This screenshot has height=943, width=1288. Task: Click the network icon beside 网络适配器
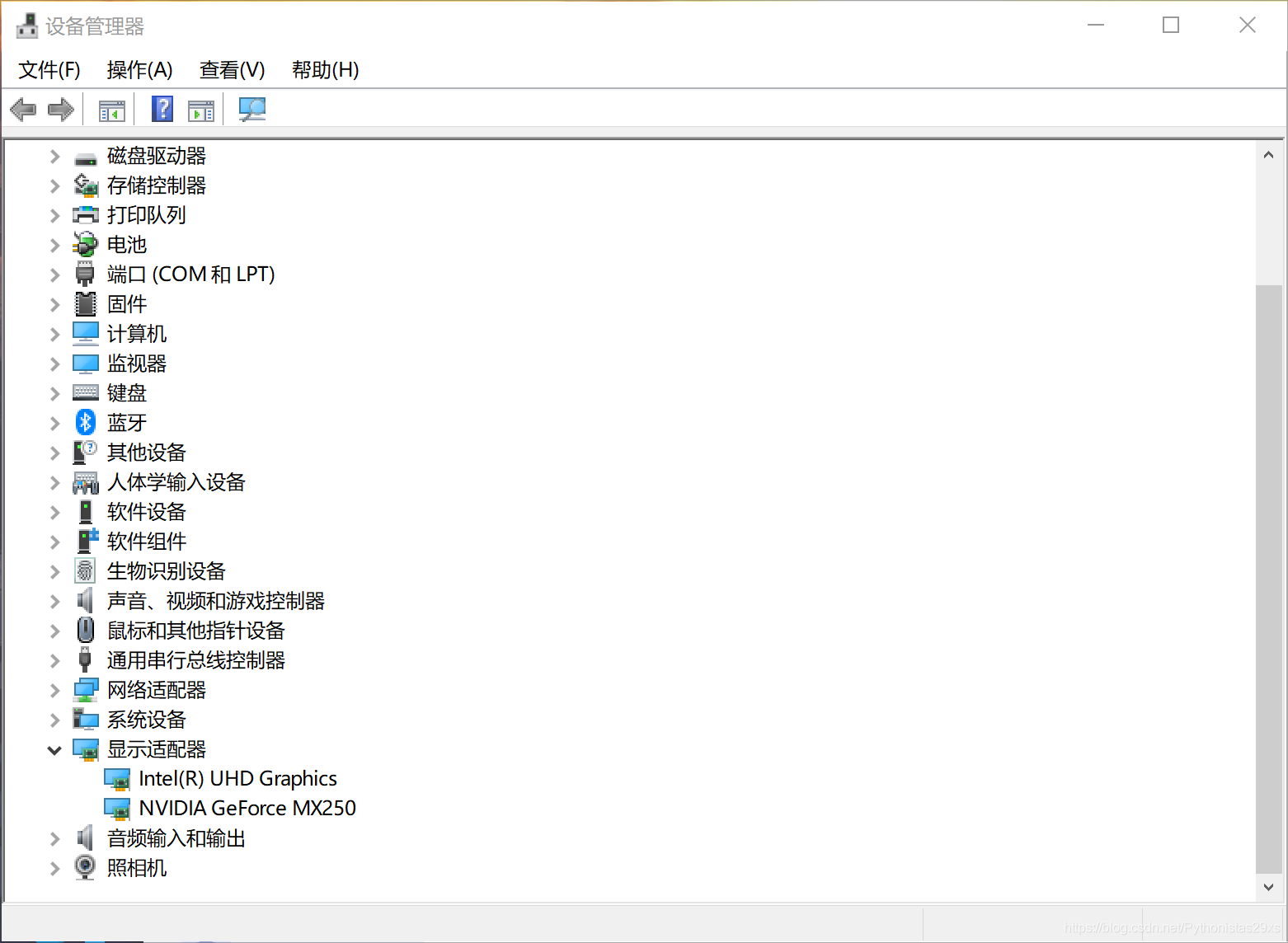point(86,690)
